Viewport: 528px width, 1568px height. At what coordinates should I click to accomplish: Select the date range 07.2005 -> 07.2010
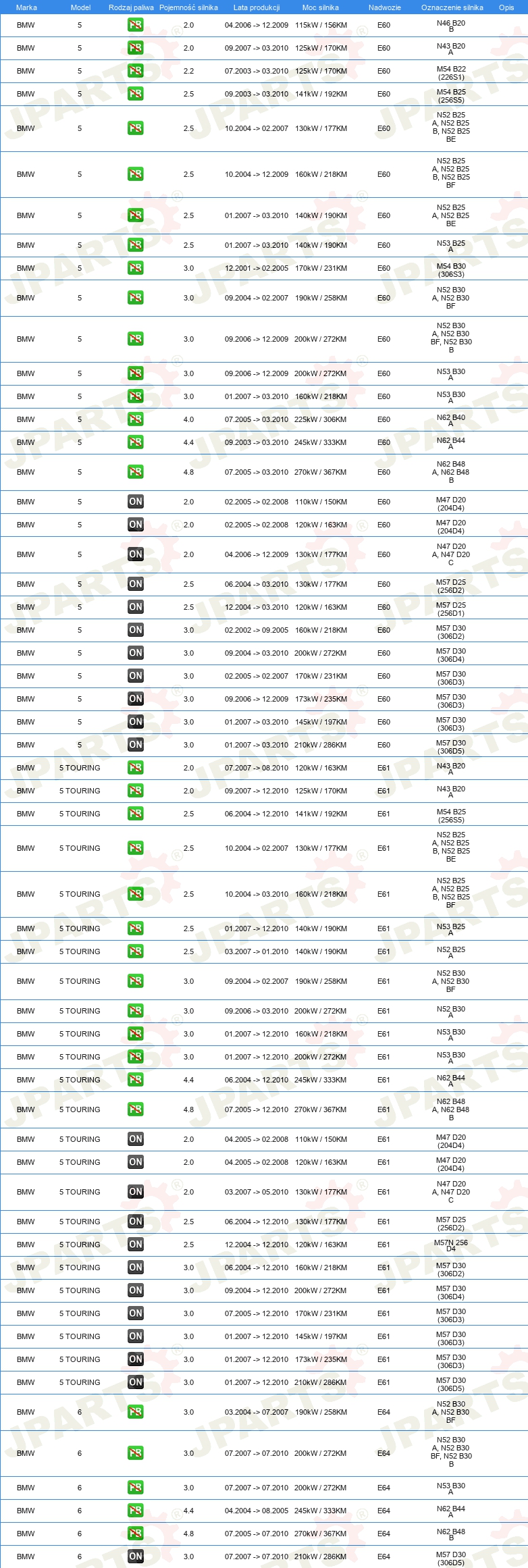coord(257,1534)
